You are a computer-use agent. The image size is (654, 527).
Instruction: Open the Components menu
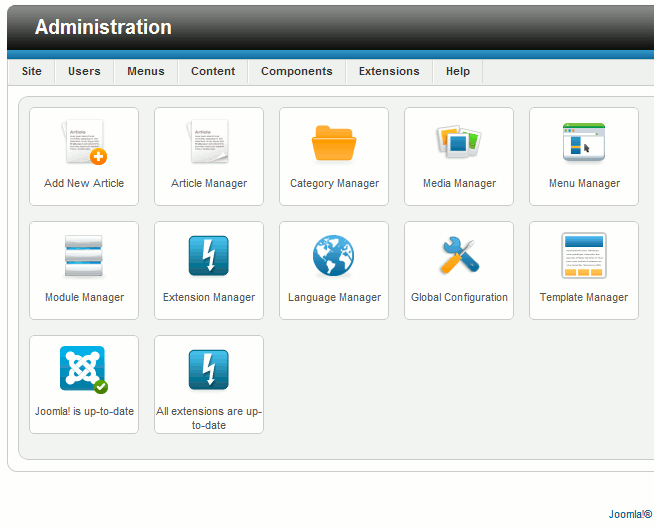tap(297, 71)
